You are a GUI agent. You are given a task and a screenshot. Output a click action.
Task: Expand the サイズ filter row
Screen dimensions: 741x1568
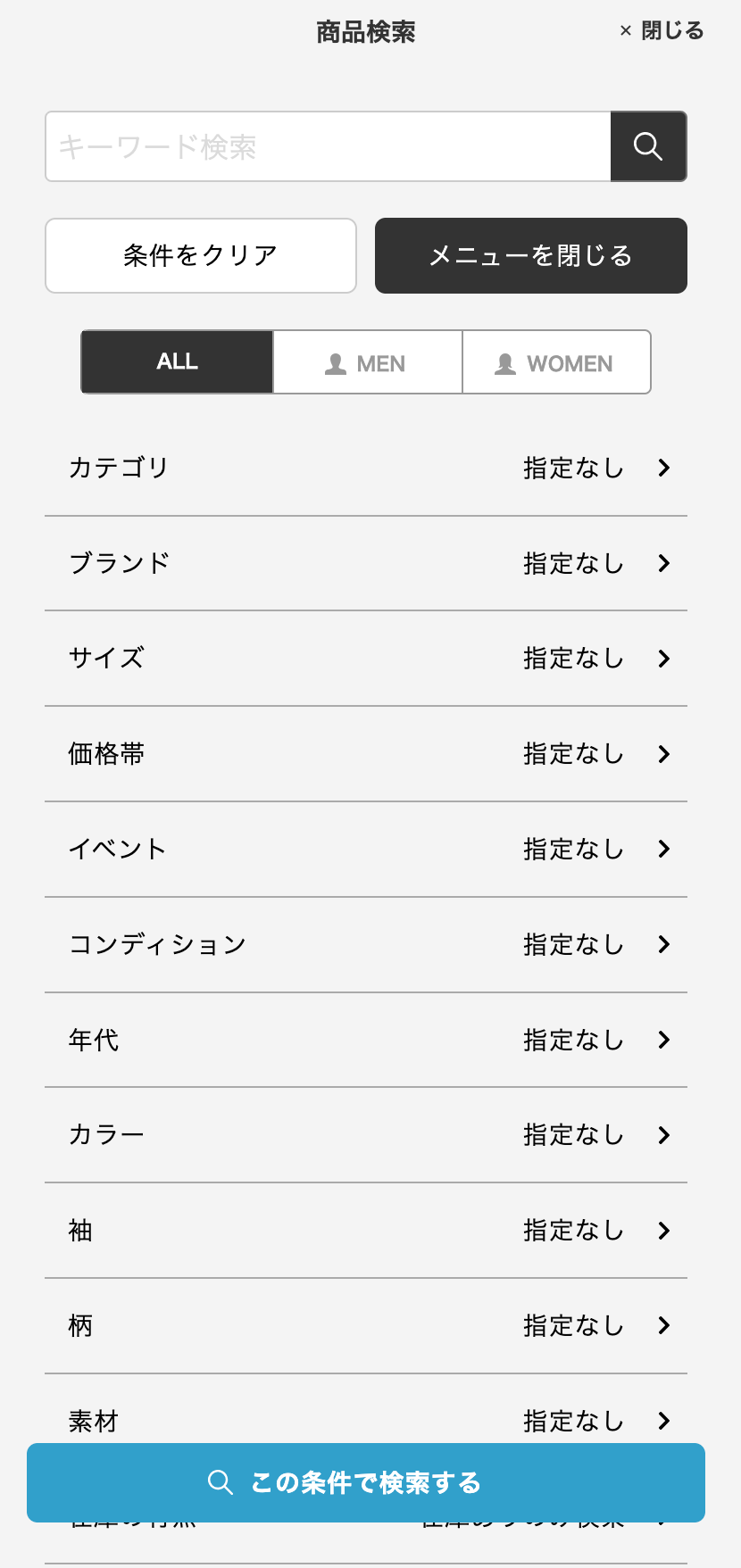366,659
